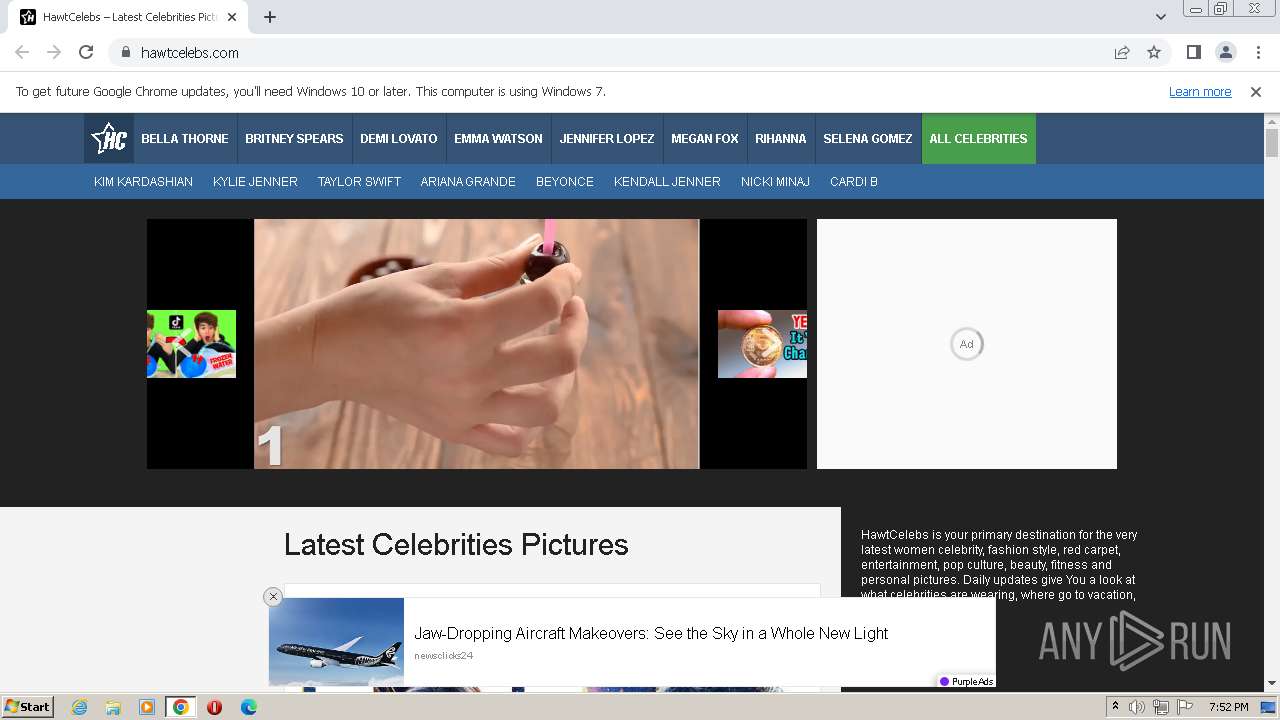Open the All Celebrities button

pos(979,139)
